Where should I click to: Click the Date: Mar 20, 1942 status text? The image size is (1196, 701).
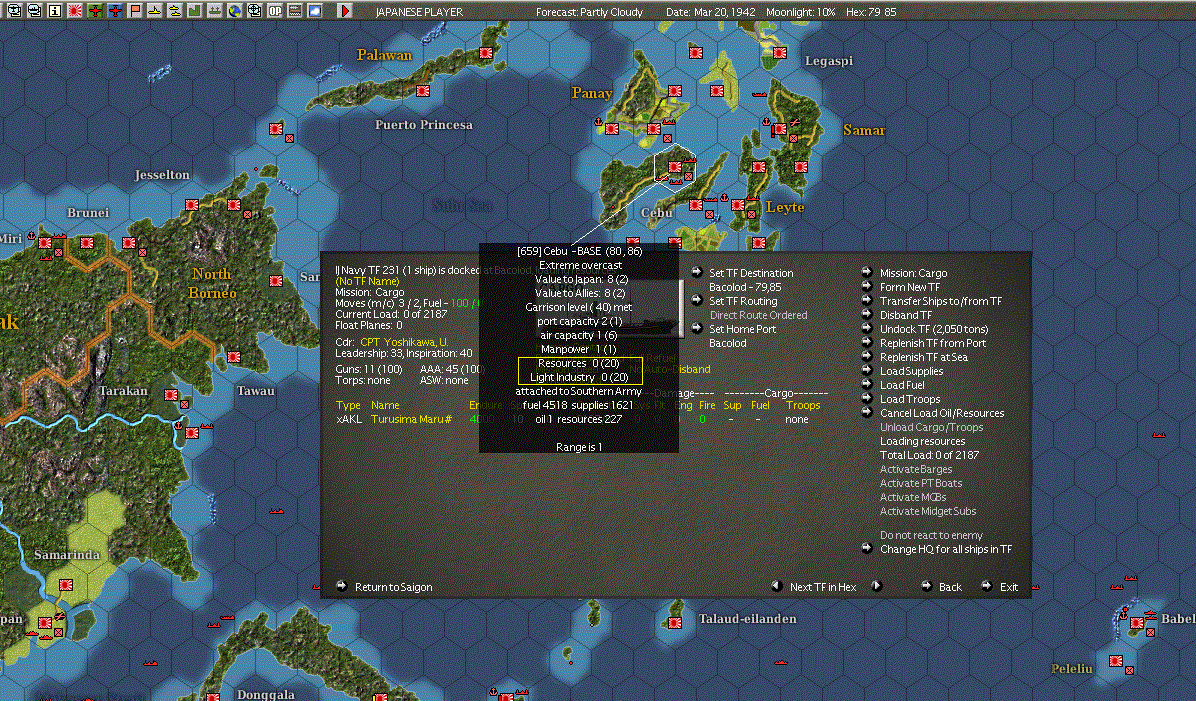711,12
